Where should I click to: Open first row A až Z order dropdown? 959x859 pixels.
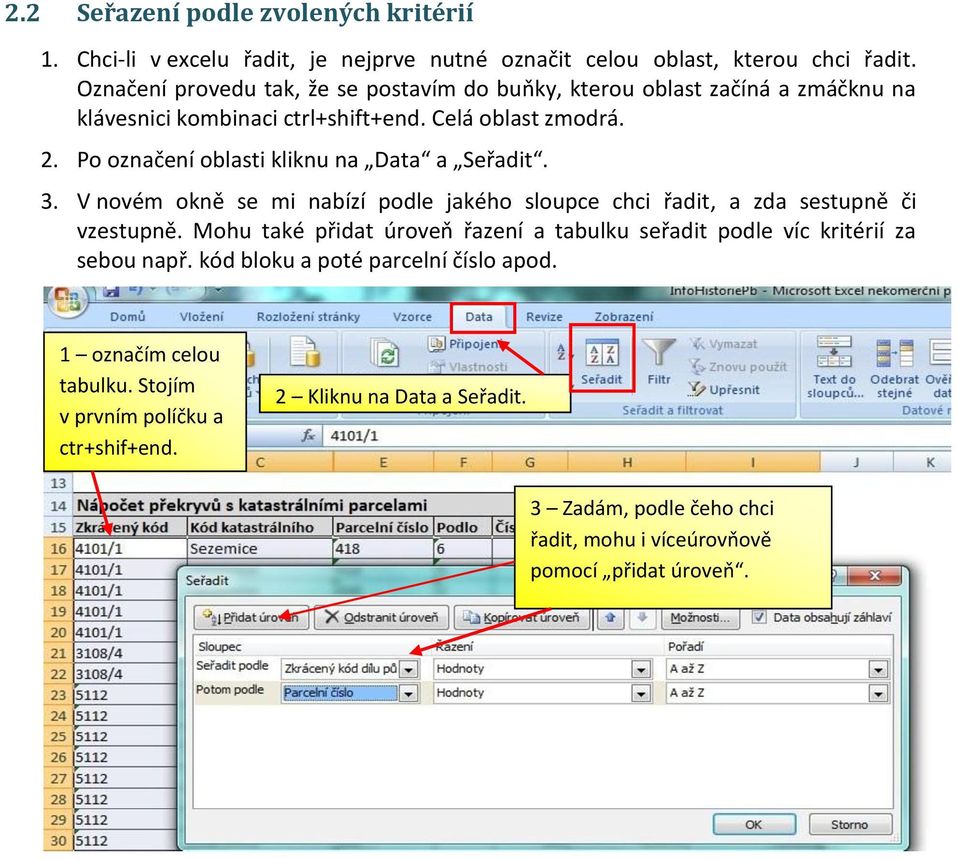click(x=878, y=669)
